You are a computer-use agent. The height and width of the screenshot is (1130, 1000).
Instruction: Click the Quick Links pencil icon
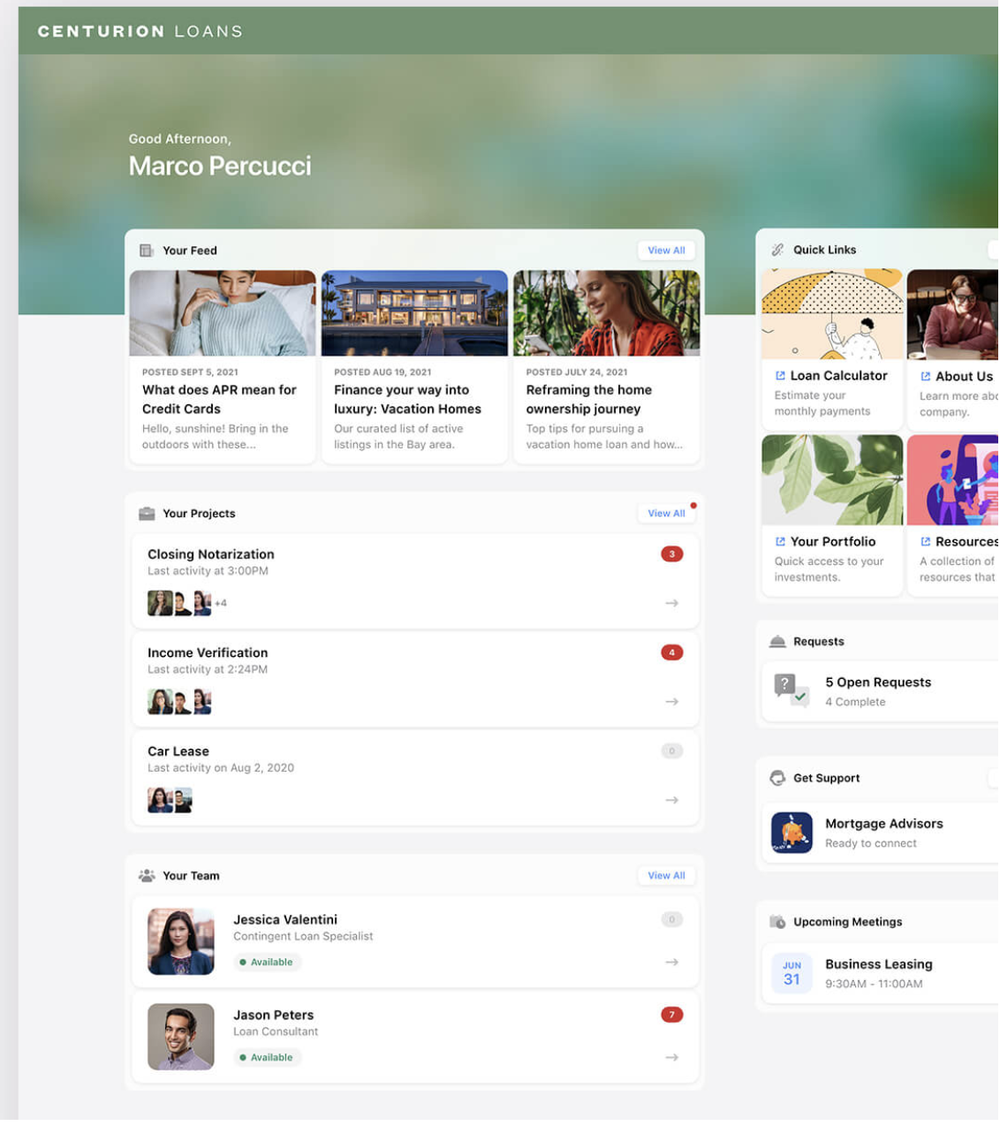pos(778,249)
